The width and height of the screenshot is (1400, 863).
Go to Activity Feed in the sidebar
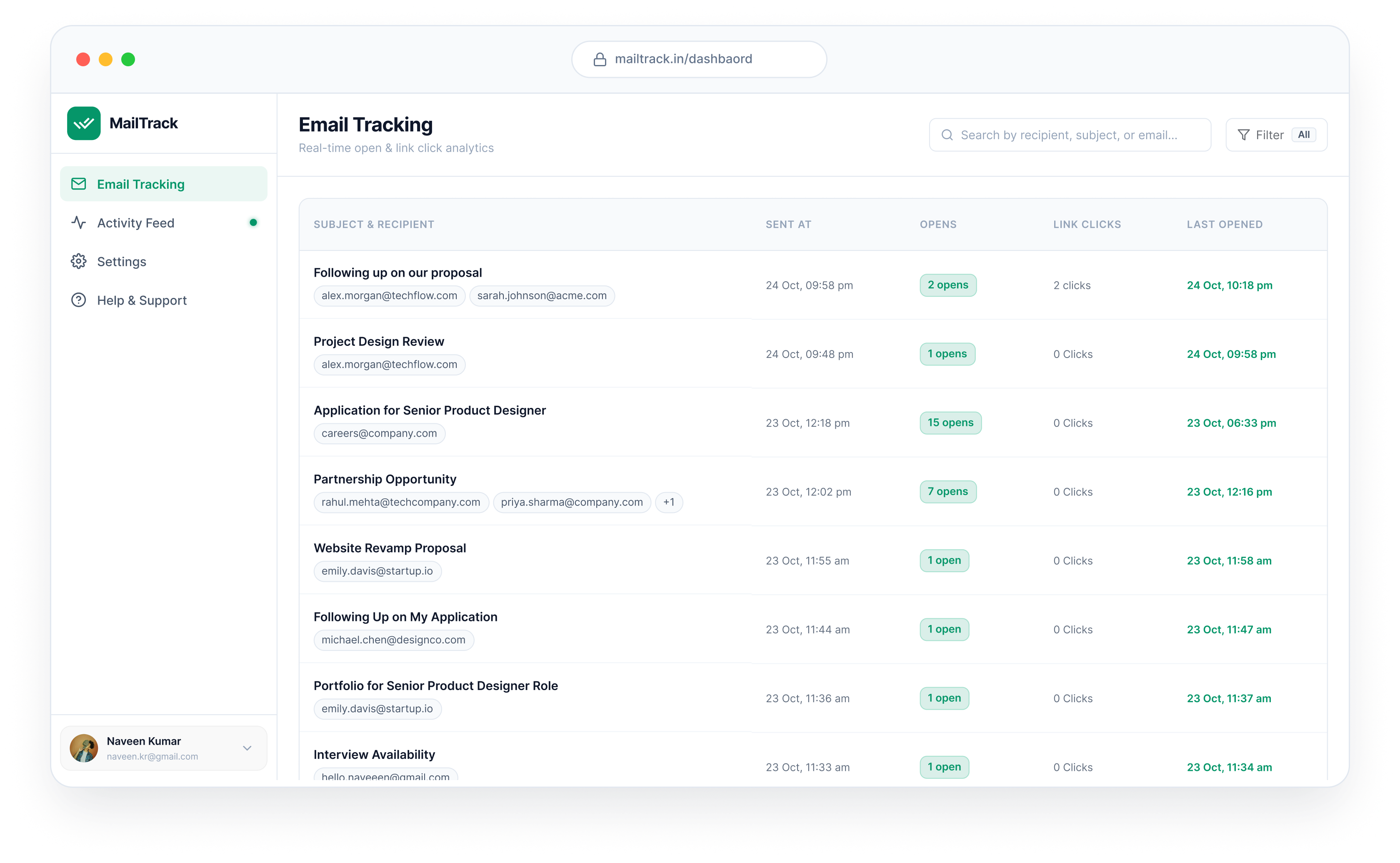click(163, 223)
